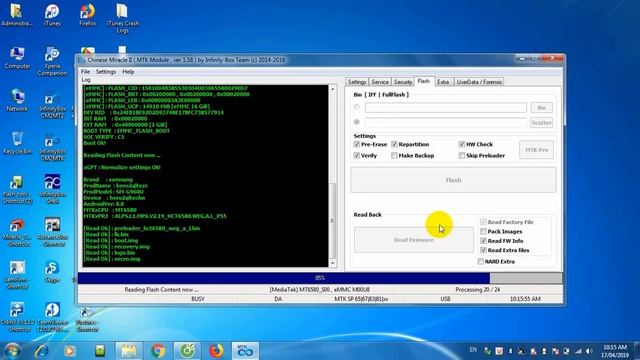Open the Computer desktop icon

[17, 58]
